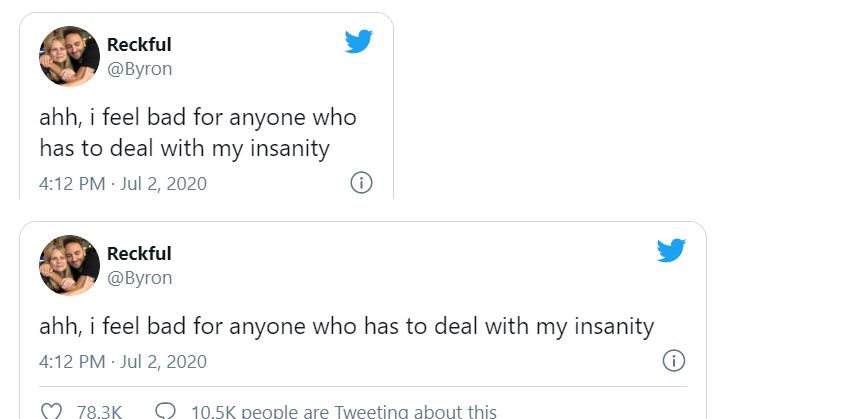The height and width of the screenshot is (419, 844).
Task: Open the info icon on lower tweet
Action: [x=674, y=361]
